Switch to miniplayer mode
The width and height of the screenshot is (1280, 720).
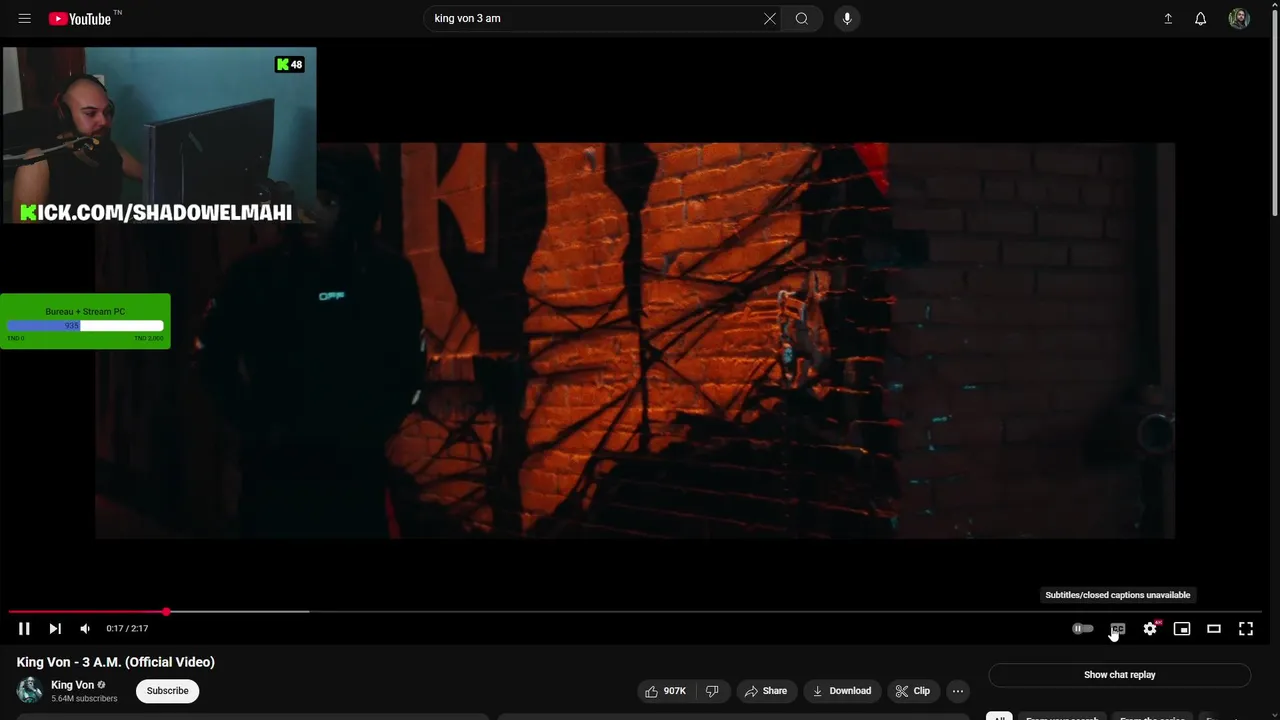(1182, 628)
